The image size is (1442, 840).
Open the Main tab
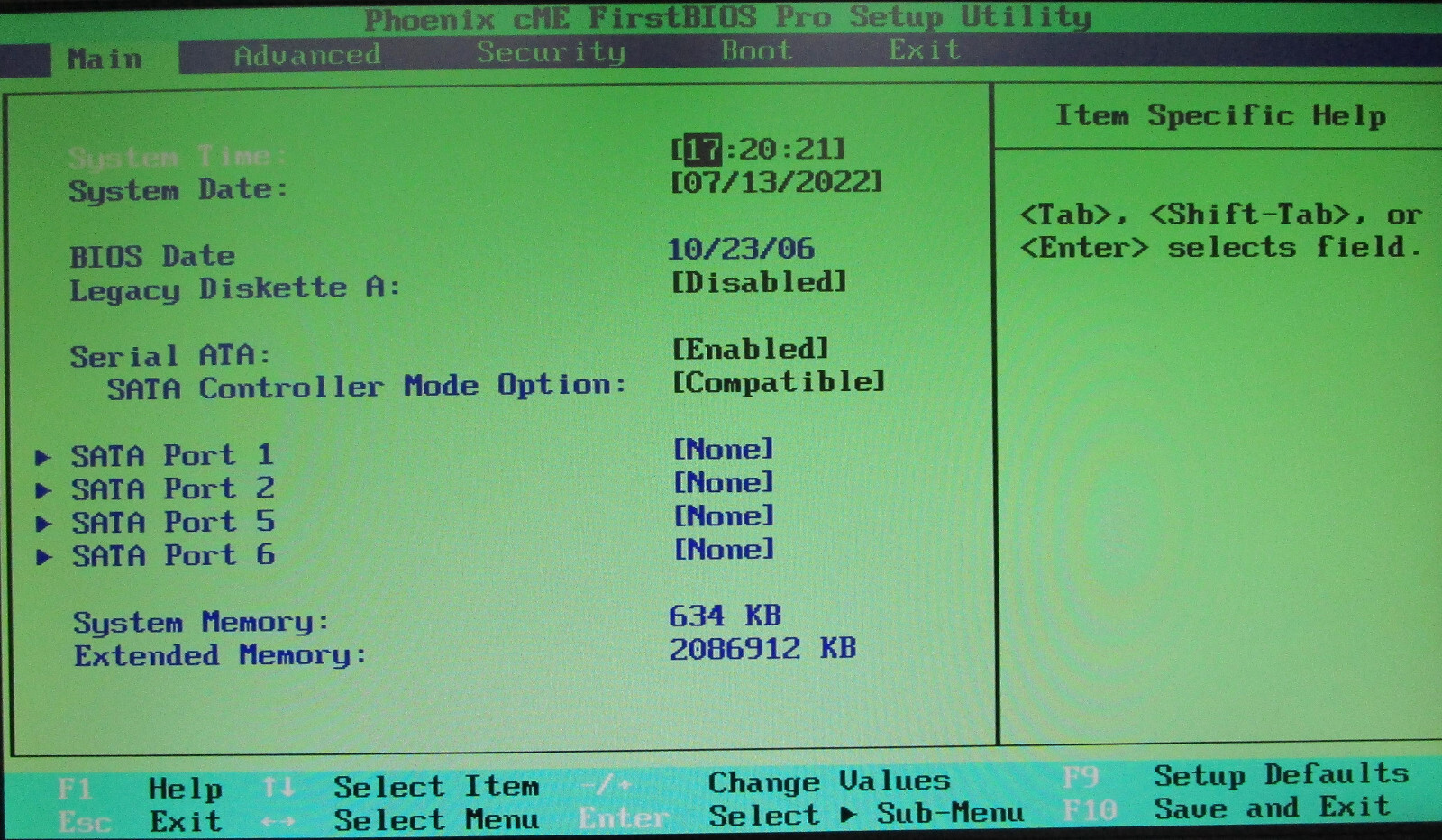(x=105, y=59)
